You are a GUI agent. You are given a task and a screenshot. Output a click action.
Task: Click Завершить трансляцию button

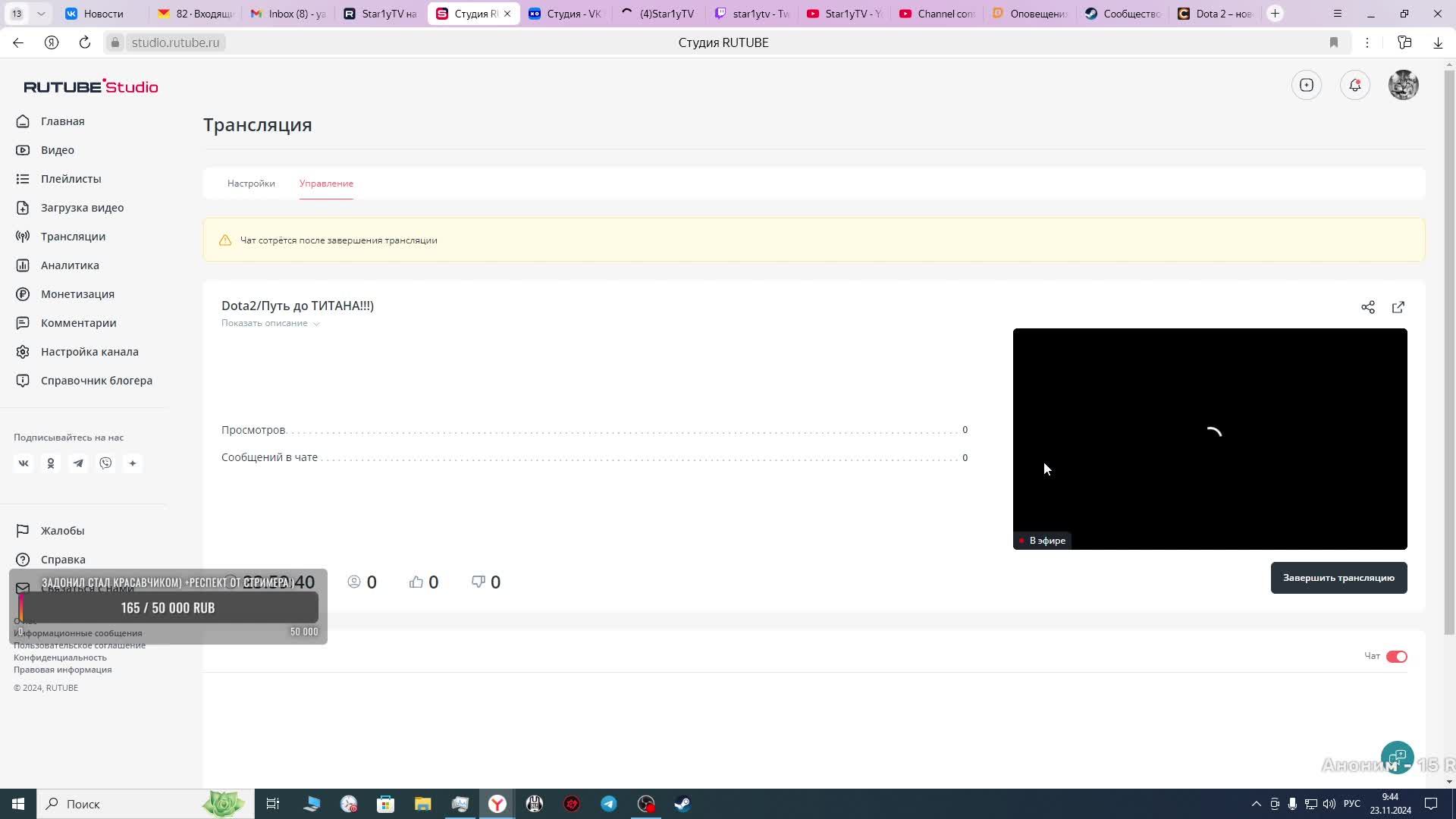tap(1338, 578)
